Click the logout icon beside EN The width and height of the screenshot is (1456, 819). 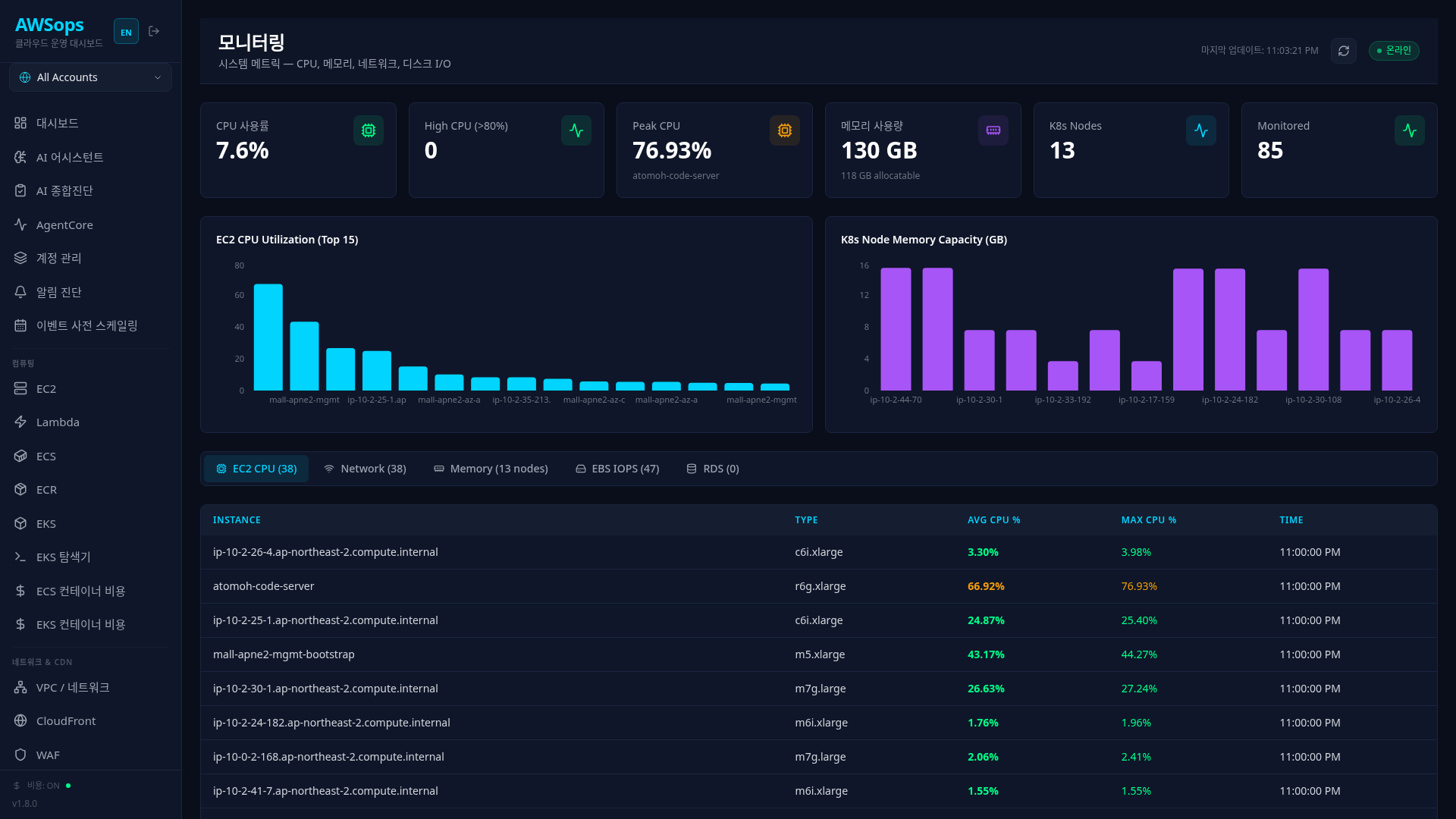(x=154, y=31)
